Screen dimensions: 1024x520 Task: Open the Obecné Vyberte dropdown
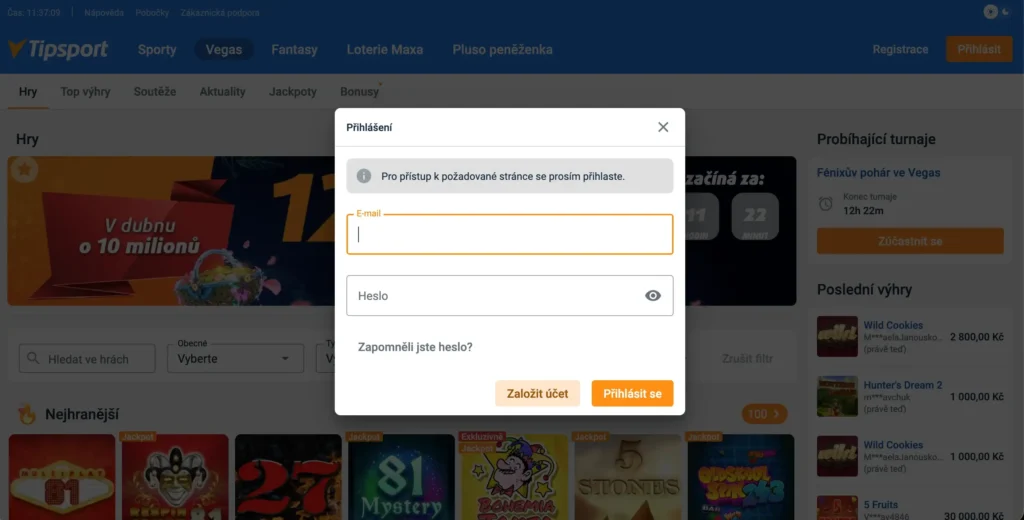pos(235,358)
